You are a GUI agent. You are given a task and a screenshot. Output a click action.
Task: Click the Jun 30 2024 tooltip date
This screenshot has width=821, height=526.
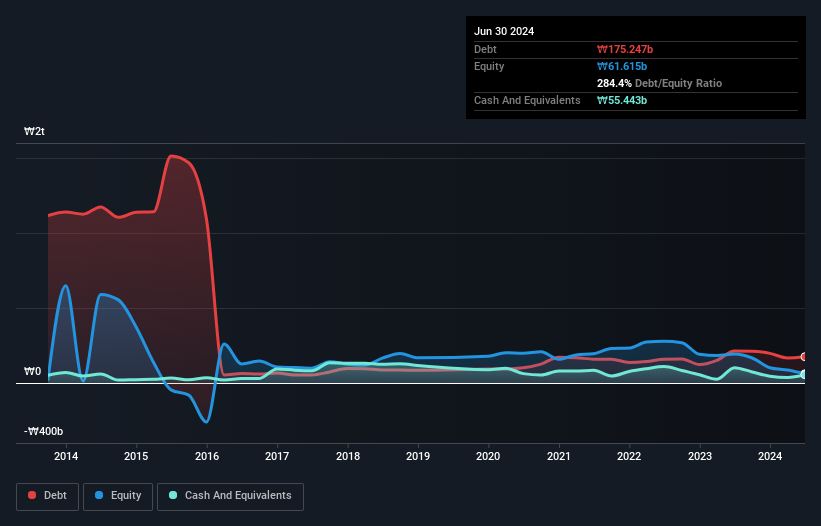(504, 31)
